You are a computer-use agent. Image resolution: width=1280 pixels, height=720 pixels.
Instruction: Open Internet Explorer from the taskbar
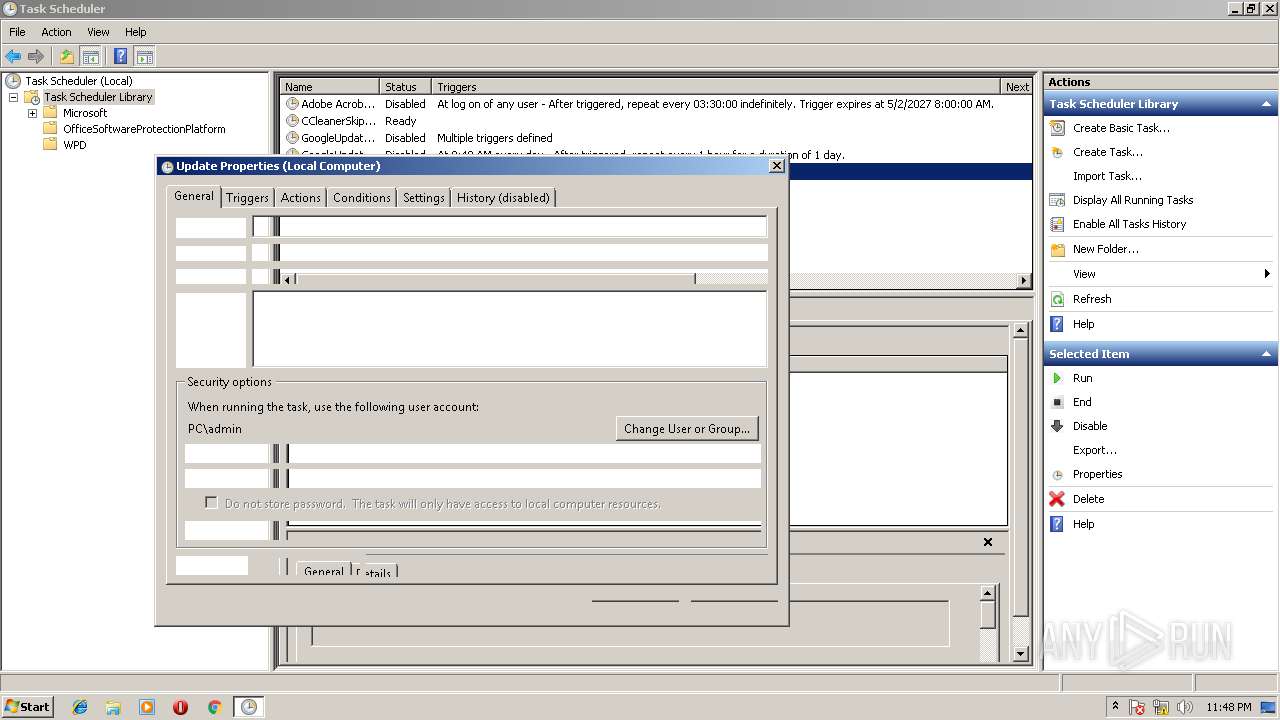click(x=80, y=707)
